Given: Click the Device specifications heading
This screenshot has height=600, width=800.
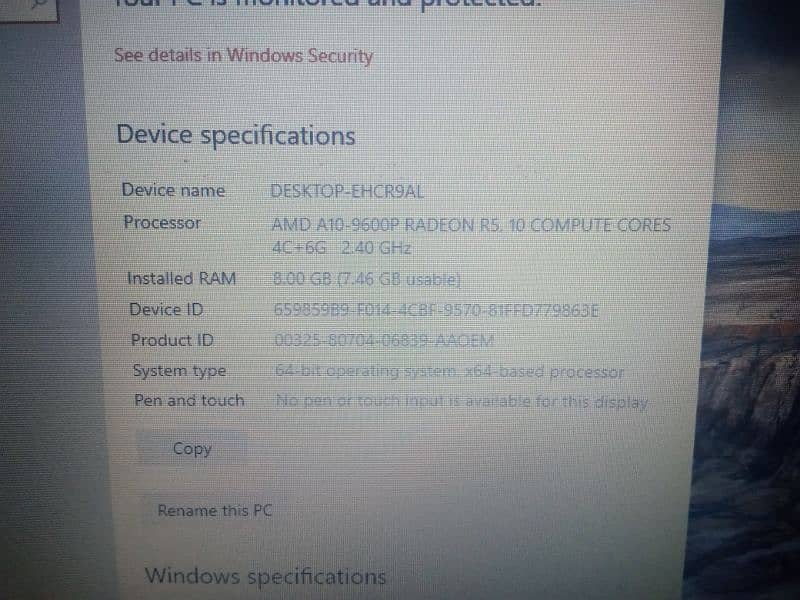Looking at the screenshot, I should [236, 135].
